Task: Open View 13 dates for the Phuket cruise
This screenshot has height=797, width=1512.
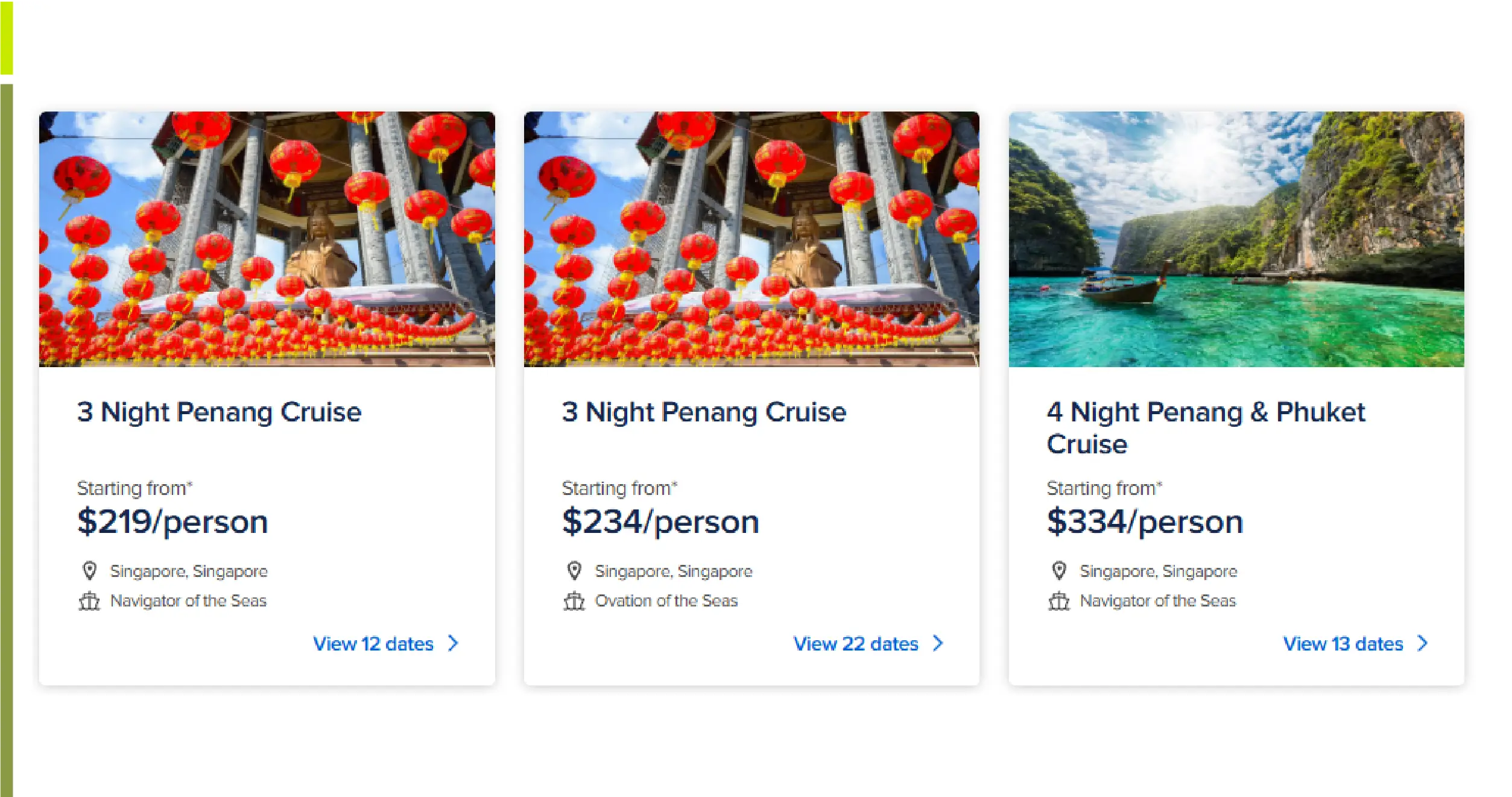Action: pyautogui.click(x=1340, y=643)
